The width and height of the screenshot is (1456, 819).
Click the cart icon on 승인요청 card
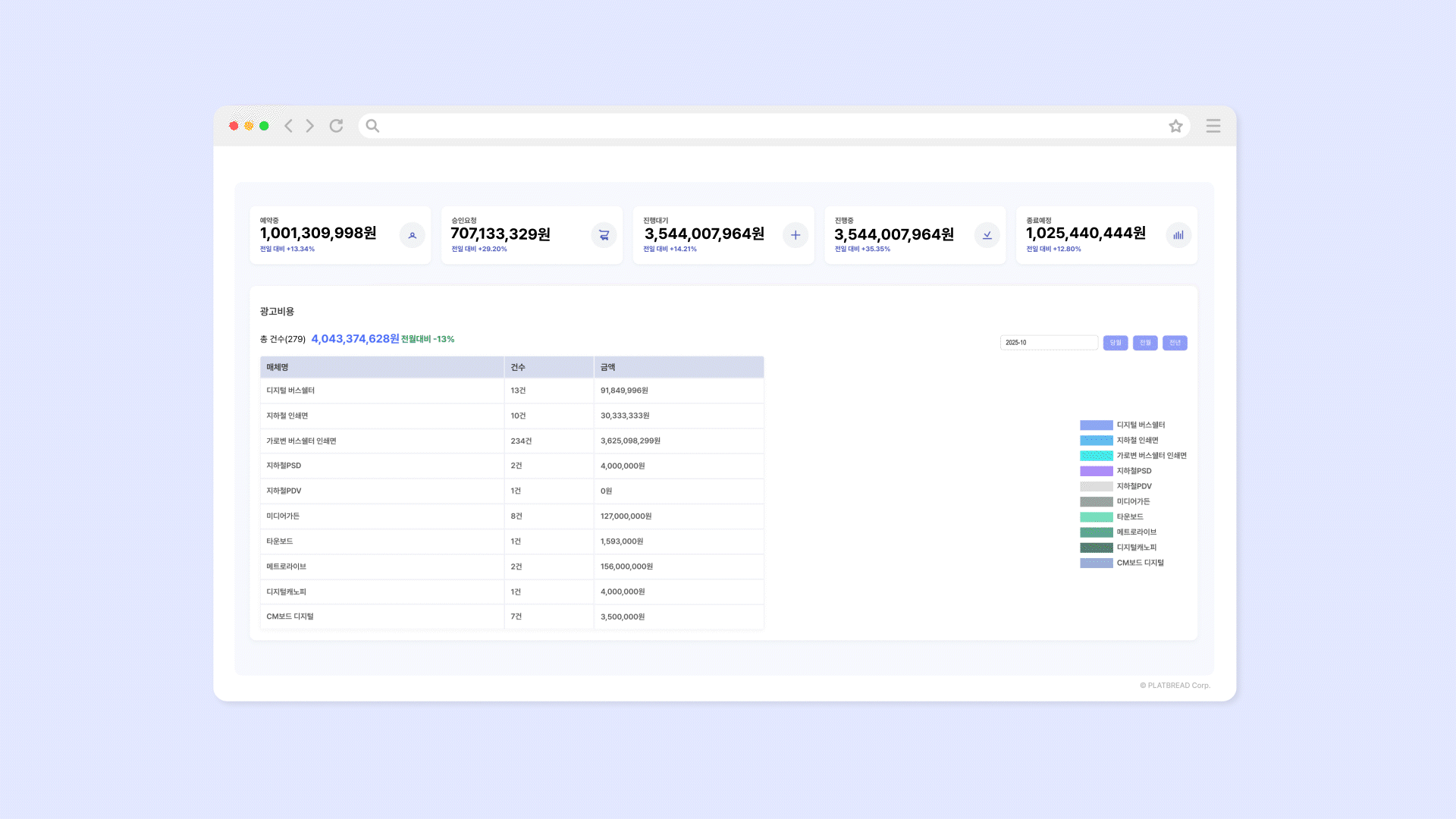(x=604, y=235)
